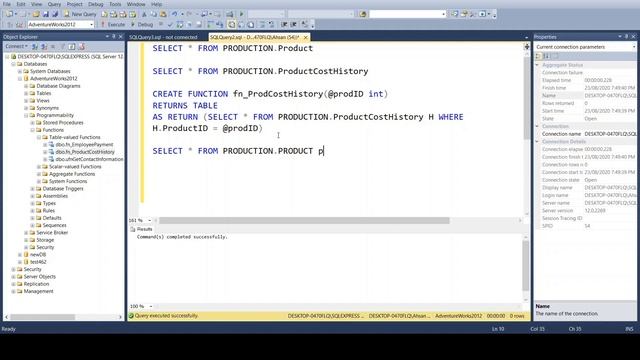Click the Decrease Indent icon

284,24
